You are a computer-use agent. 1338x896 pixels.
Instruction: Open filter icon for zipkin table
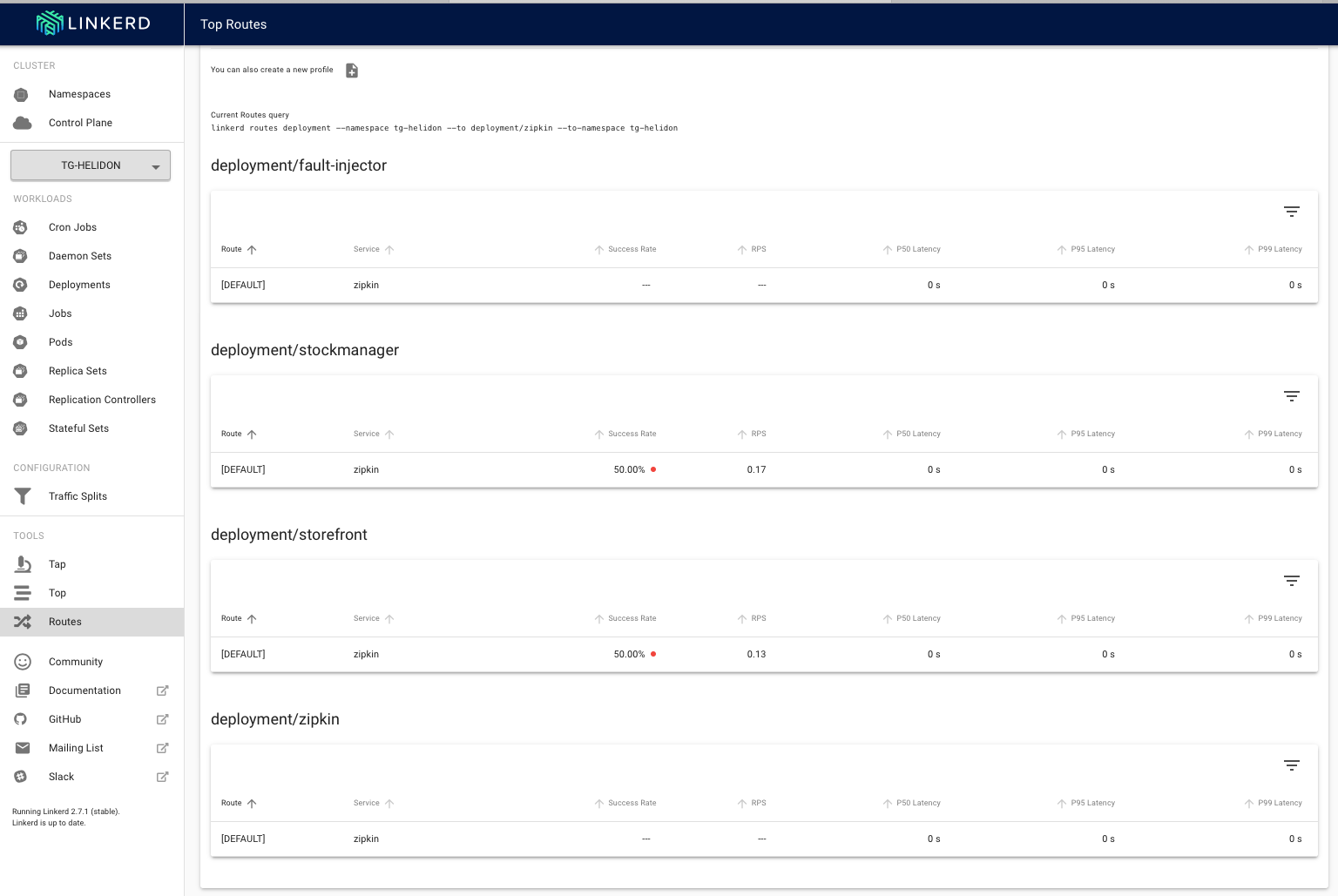coord(1292,765)
